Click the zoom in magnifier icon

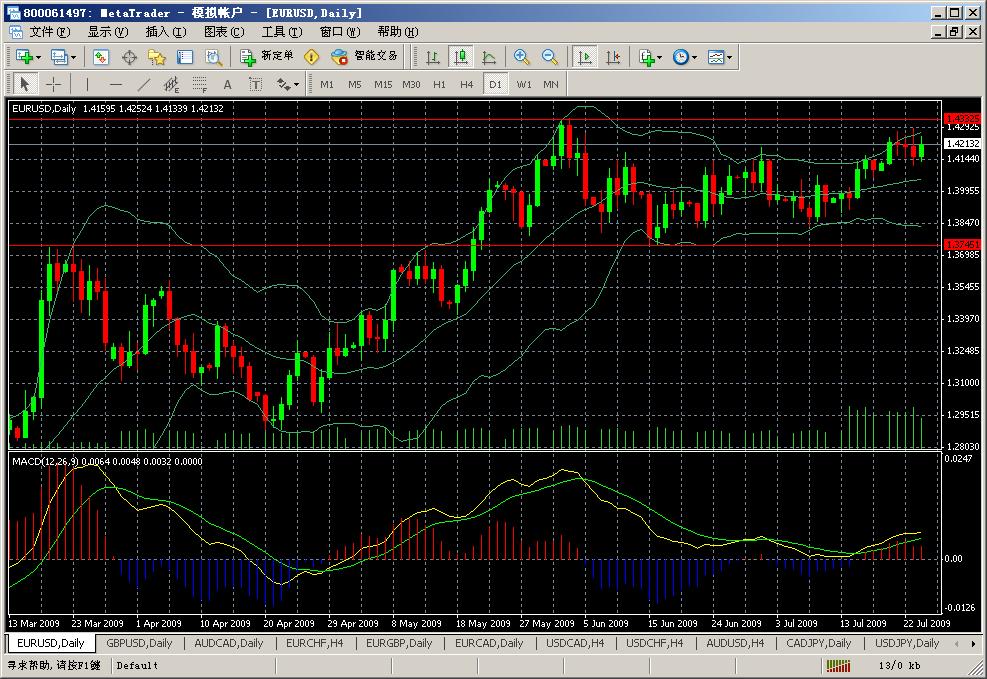tap(522, 57)
